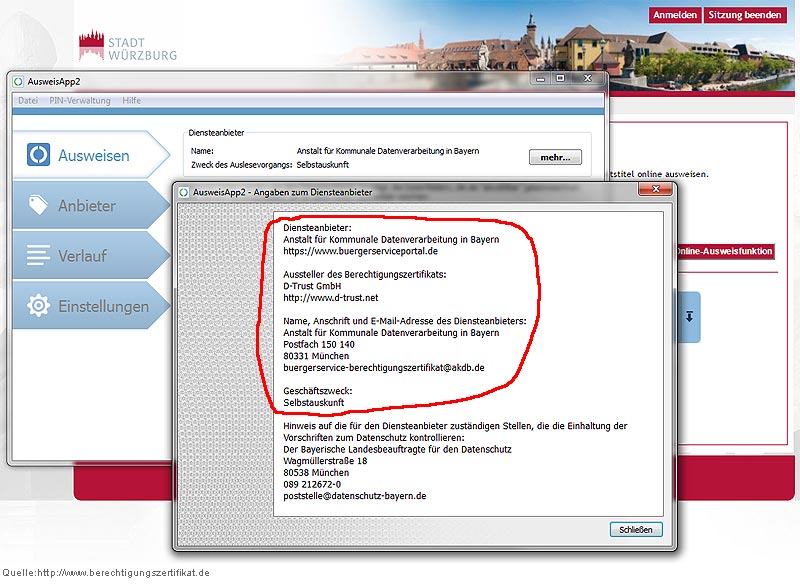Image resolution: width=800 pixels, height=585 pixels.
Task: Click the download arrow icon on the webpage
Action: (689, 316)
